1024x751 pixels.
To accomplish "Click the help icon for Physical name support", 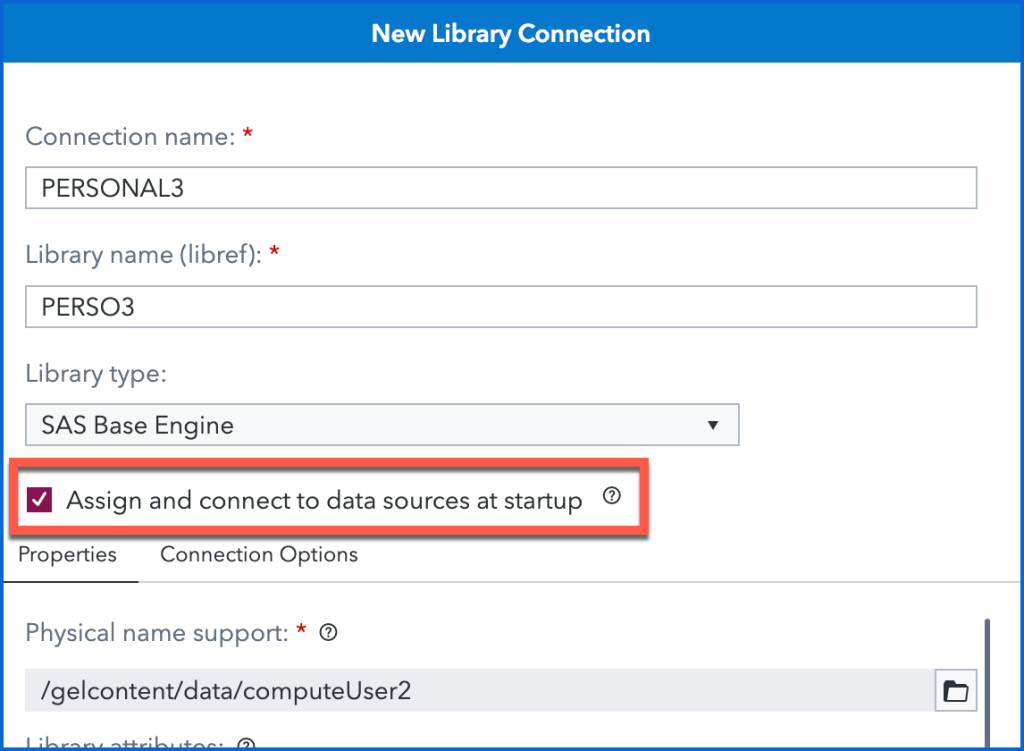I will (327, 632).
